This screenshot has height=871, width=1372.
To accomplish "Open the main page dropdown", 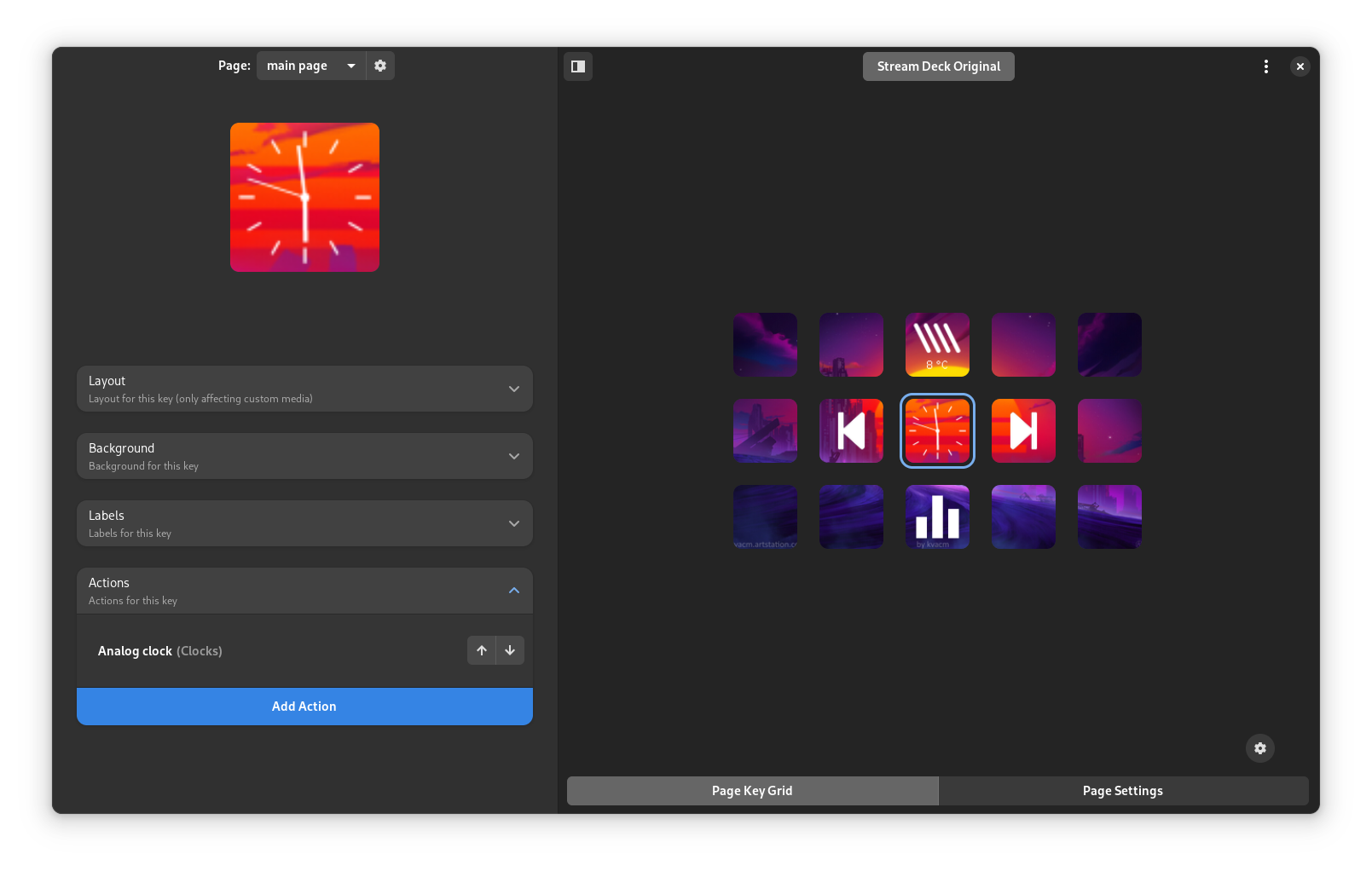I will (x=310, y=66).
